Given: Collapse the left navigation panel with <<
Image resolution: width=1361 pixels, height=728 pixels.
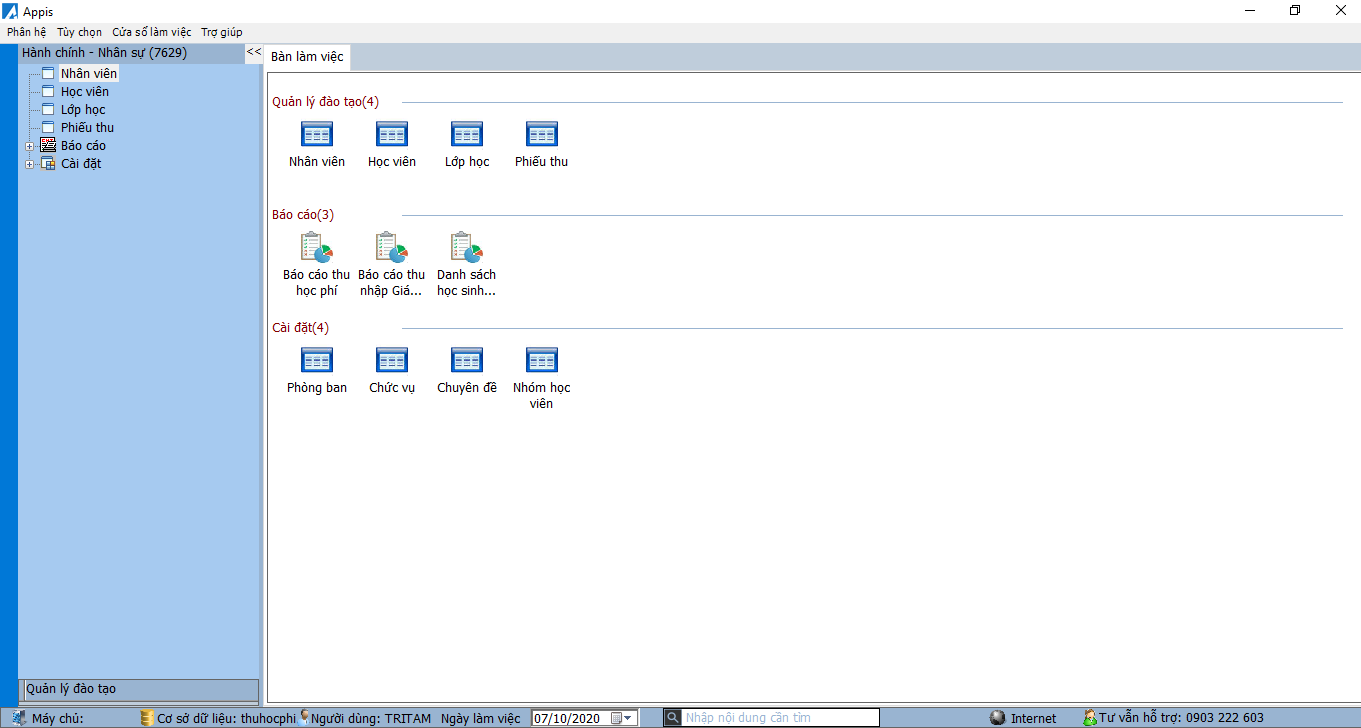Looking at the screenshot, I should tap(254, 52).
